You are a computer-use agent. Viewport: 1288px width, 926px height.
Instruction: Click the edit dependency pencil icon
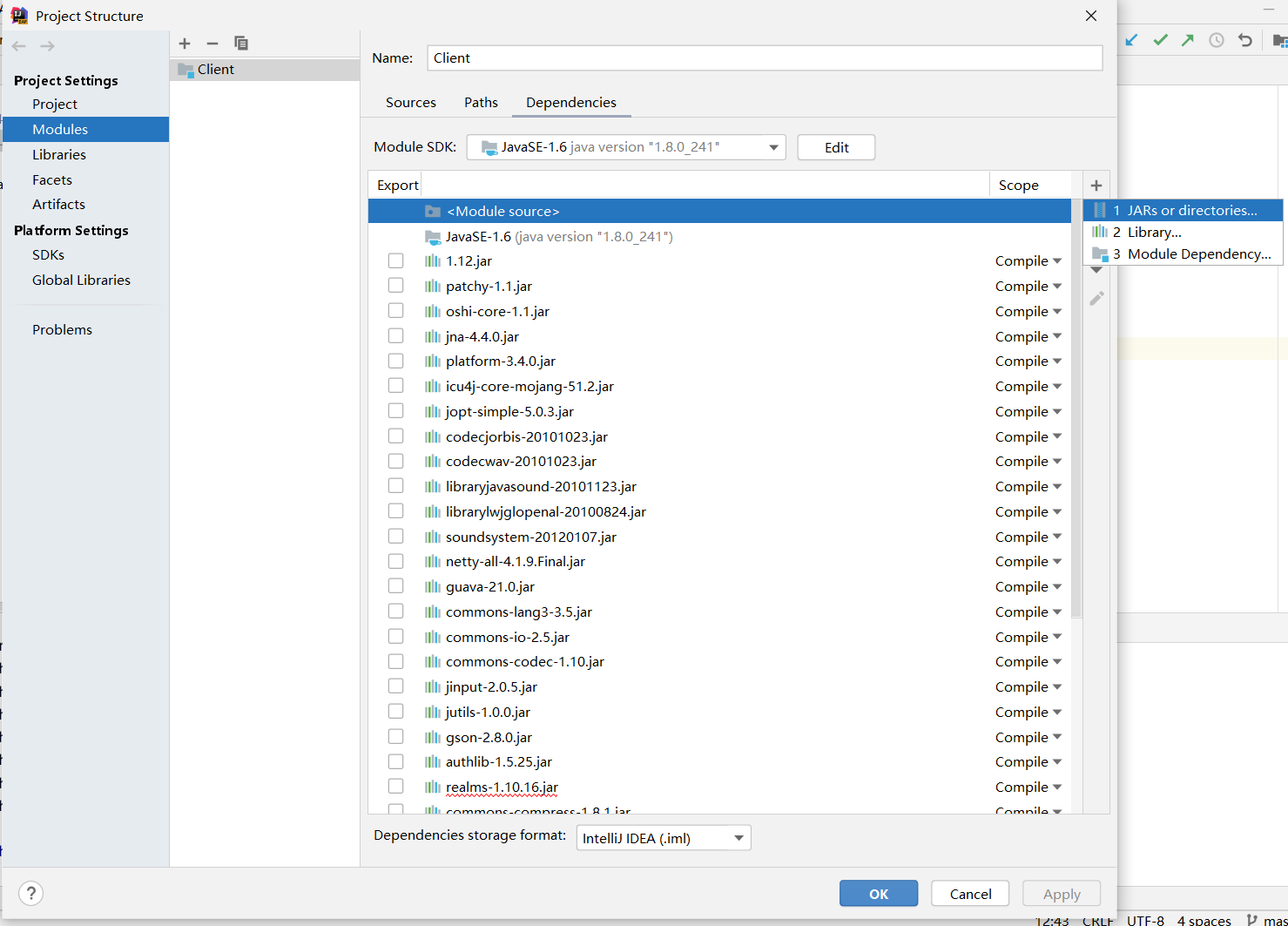1096,299
